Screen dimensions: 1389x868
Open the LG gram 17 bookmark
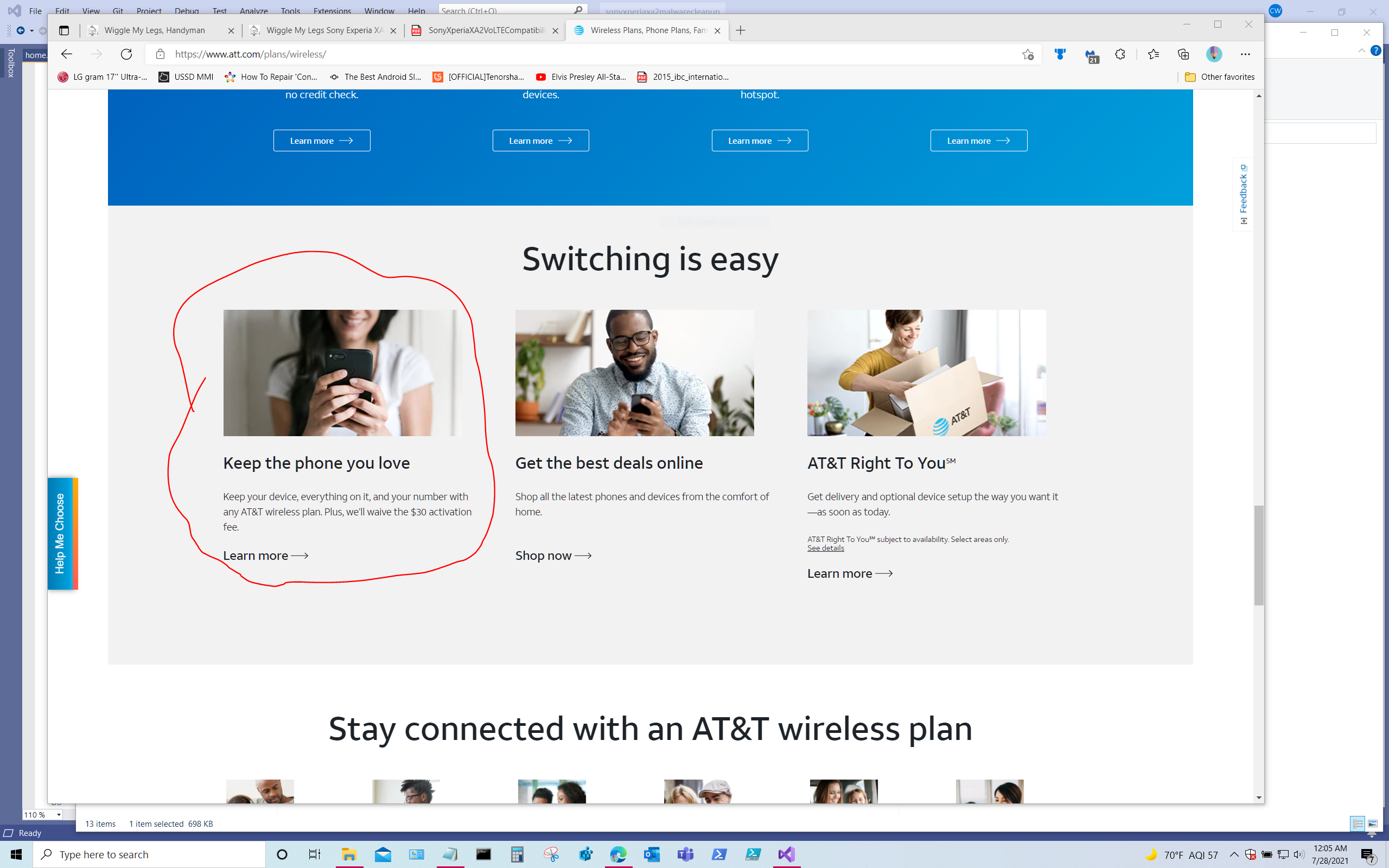click(x=102, y=77)
